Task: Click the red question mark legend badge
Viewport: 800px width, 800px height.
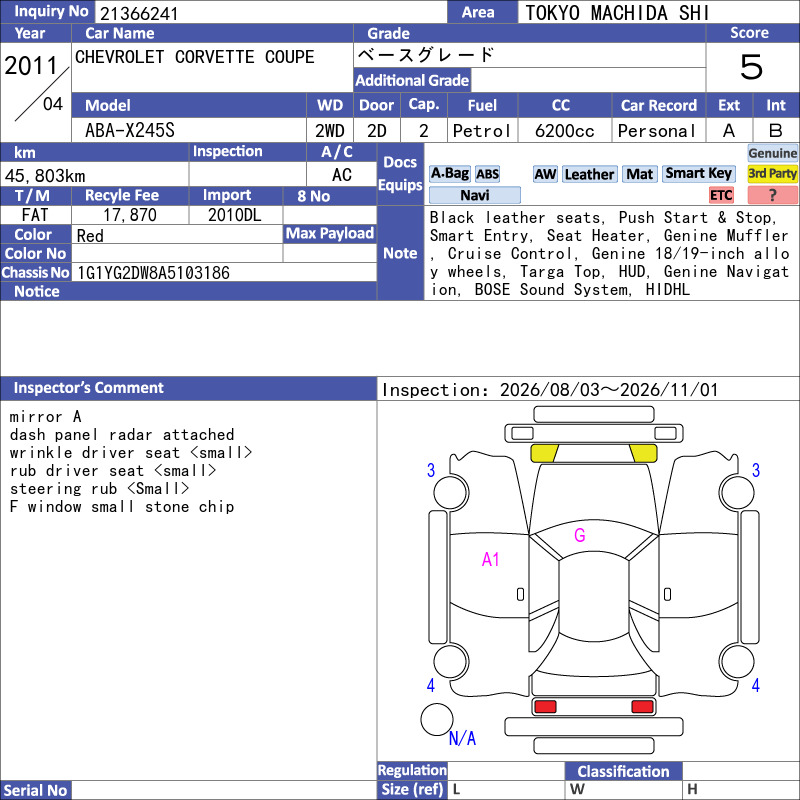Action: coord(772,195)
